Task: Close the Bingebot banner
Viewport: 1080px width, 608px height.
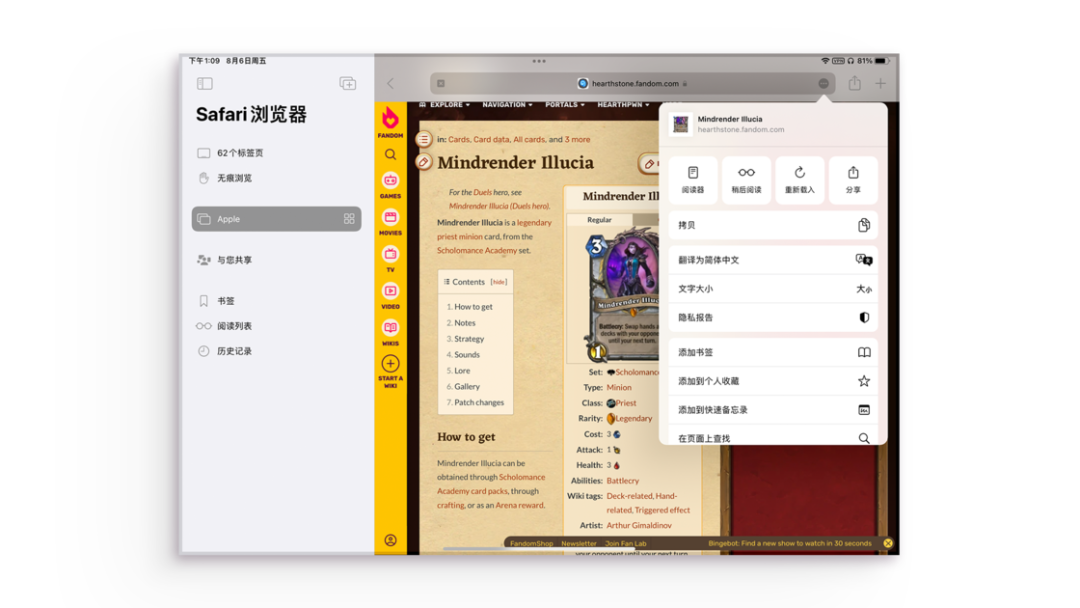Action: (x=888, y=543)
